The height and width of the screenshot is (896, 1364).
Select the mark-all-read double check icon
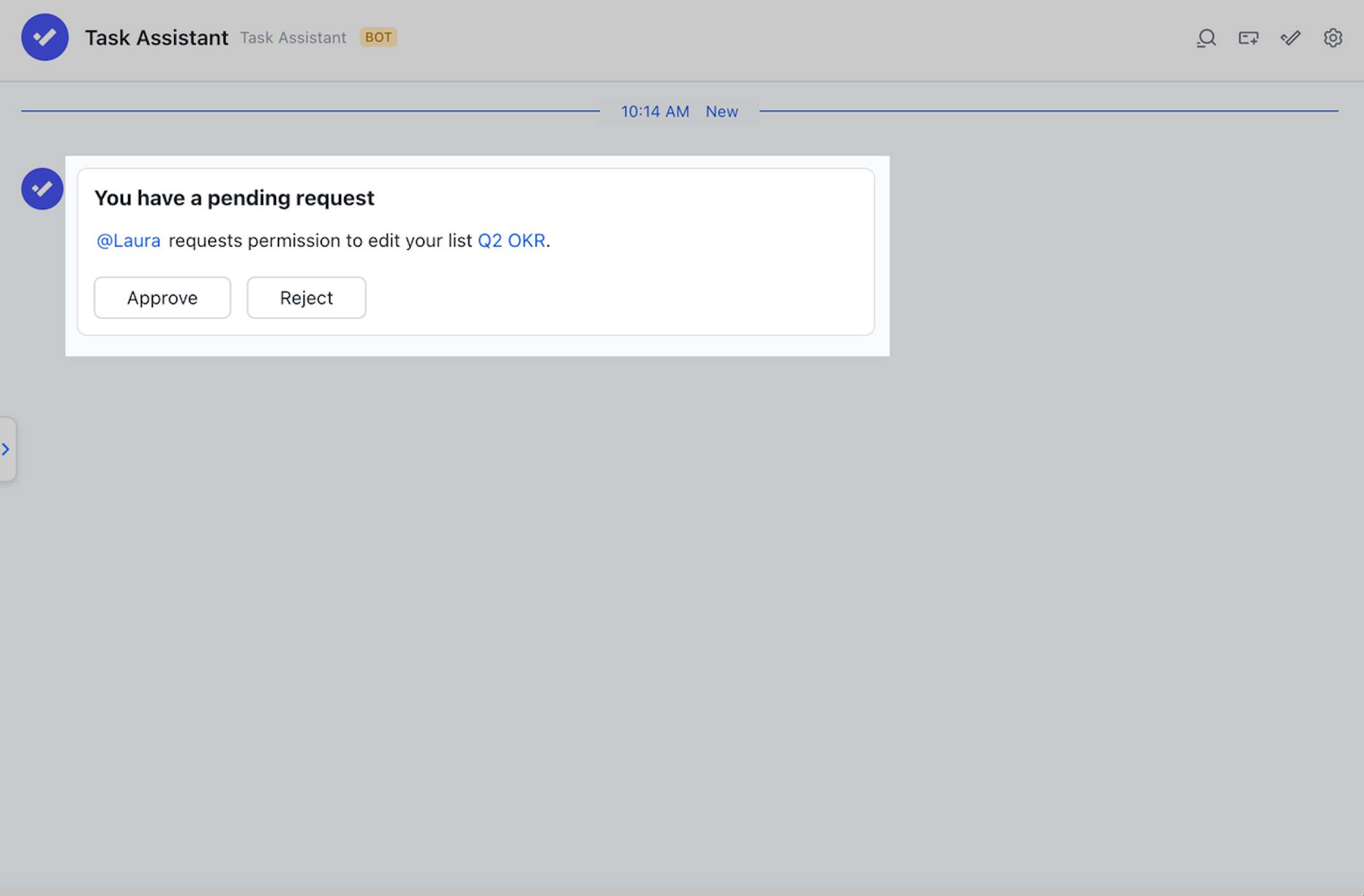tap(1290, 38)
